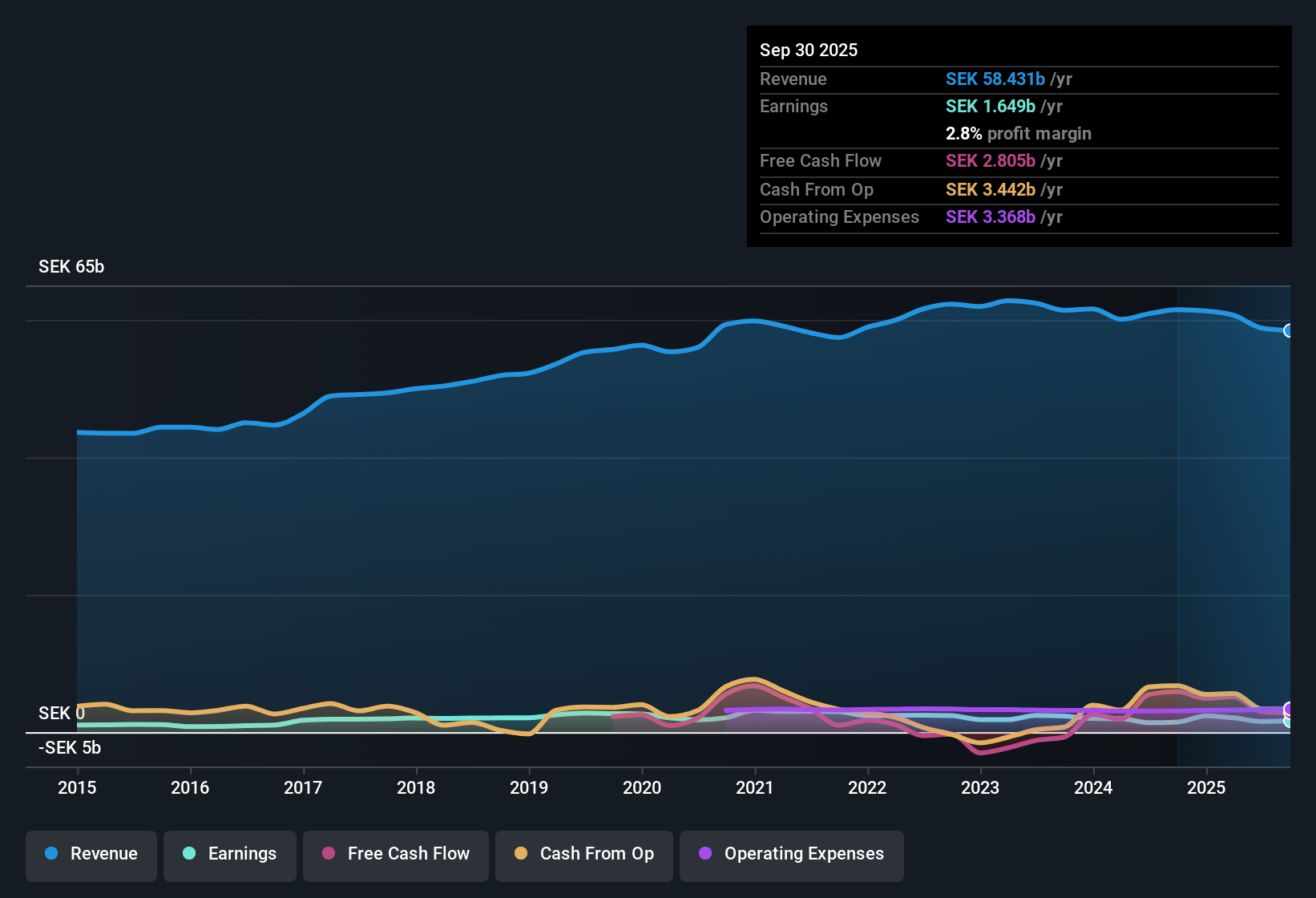Select the 2015 year label
Viewport: 1316px width, 898px height.
point(77,788)
